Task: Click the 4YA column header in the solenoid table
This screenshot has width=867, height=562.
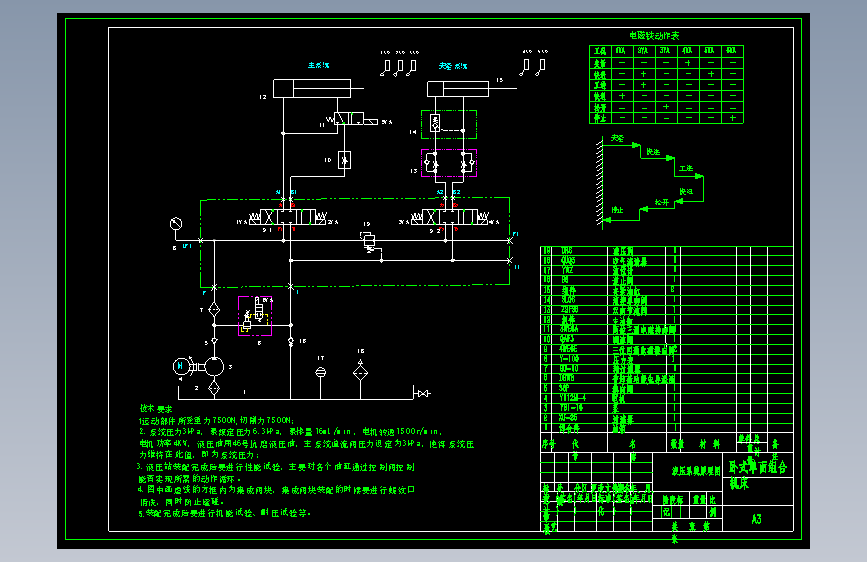Action: point(687,50)
